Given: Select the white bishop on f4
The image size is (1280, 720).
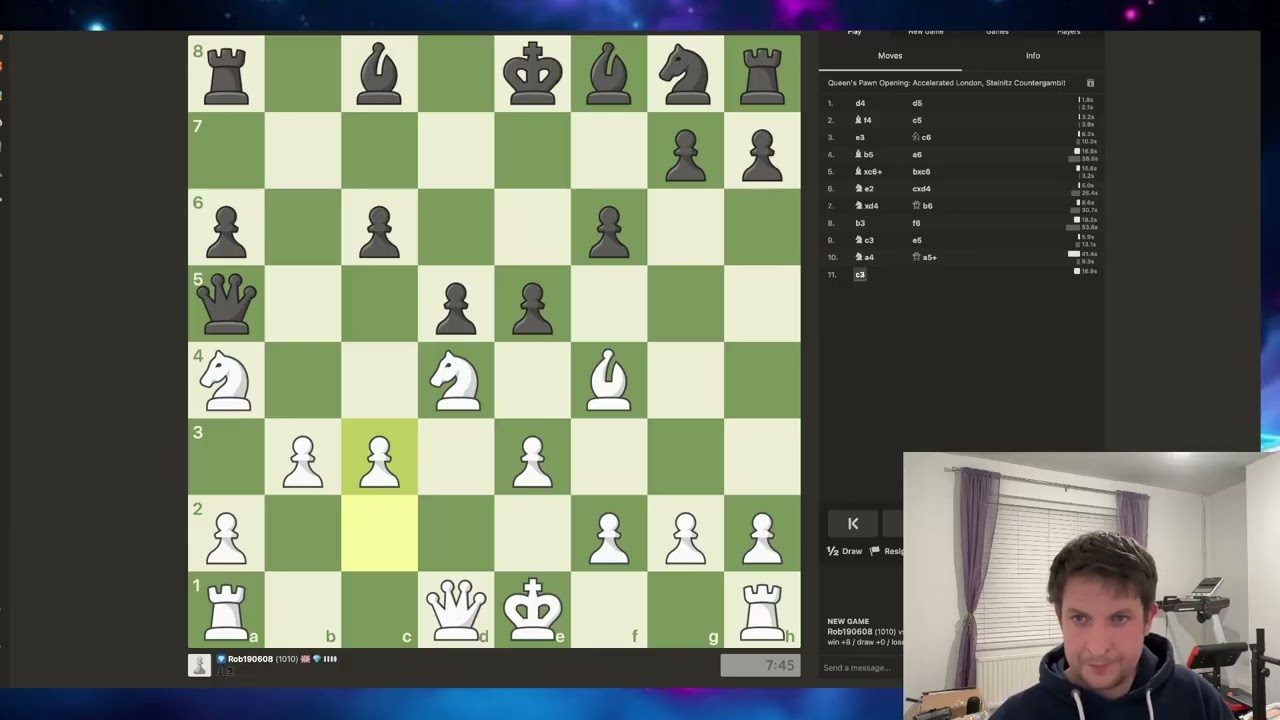Looking at the screenshot, I should 609,380.
